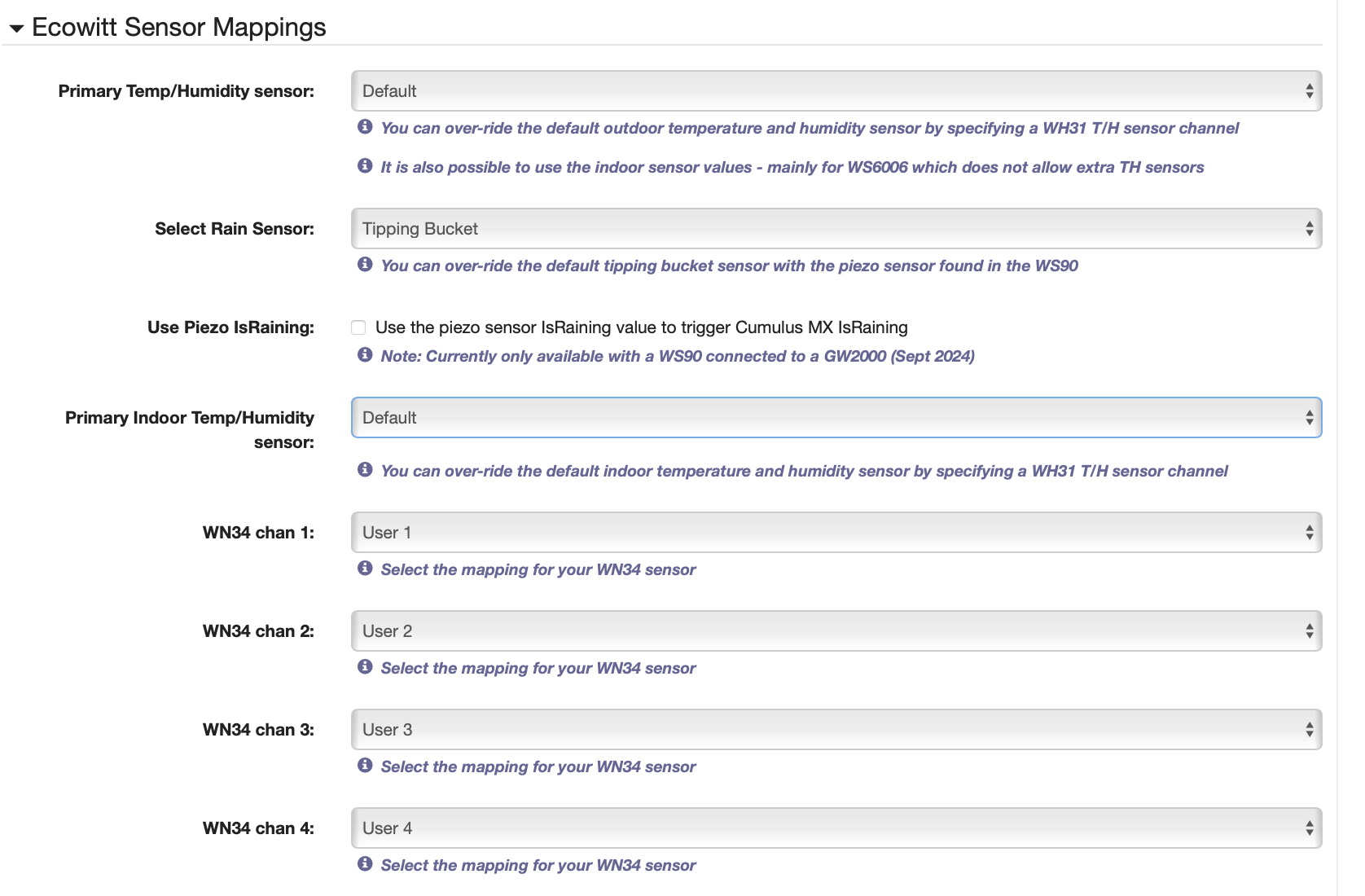
Task: Click the WH31 outdoor sensor channel help text
Action: tap(810, 129)
